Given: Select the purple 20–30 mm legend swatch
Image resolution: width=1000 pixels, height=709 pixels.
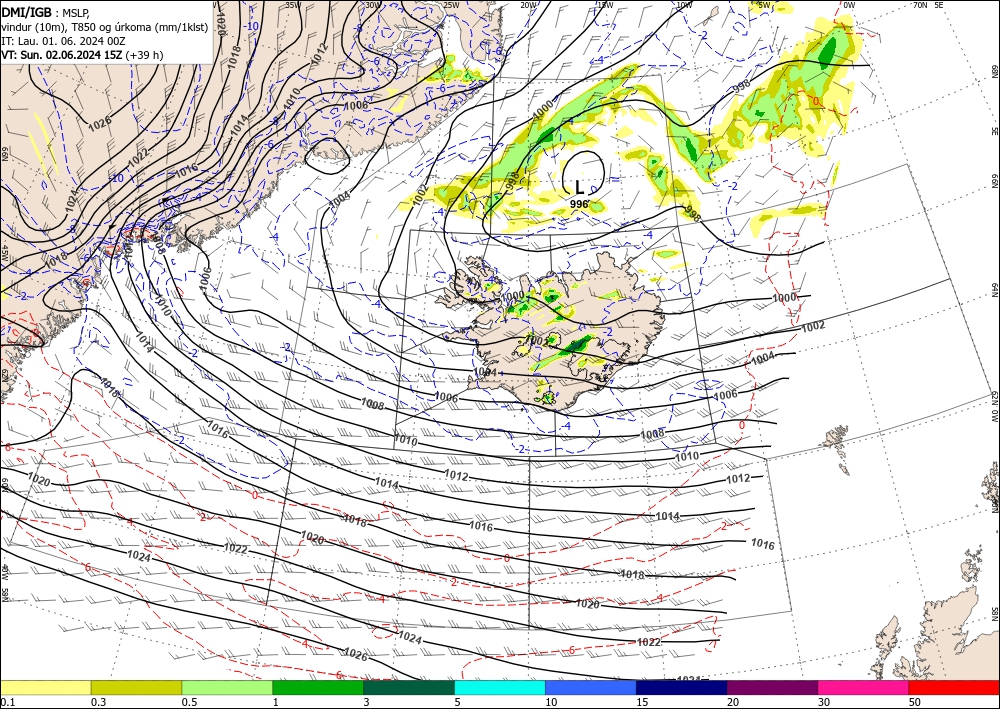Looking at the screenshot, I should pyautogui.click(x=772, y=687).
